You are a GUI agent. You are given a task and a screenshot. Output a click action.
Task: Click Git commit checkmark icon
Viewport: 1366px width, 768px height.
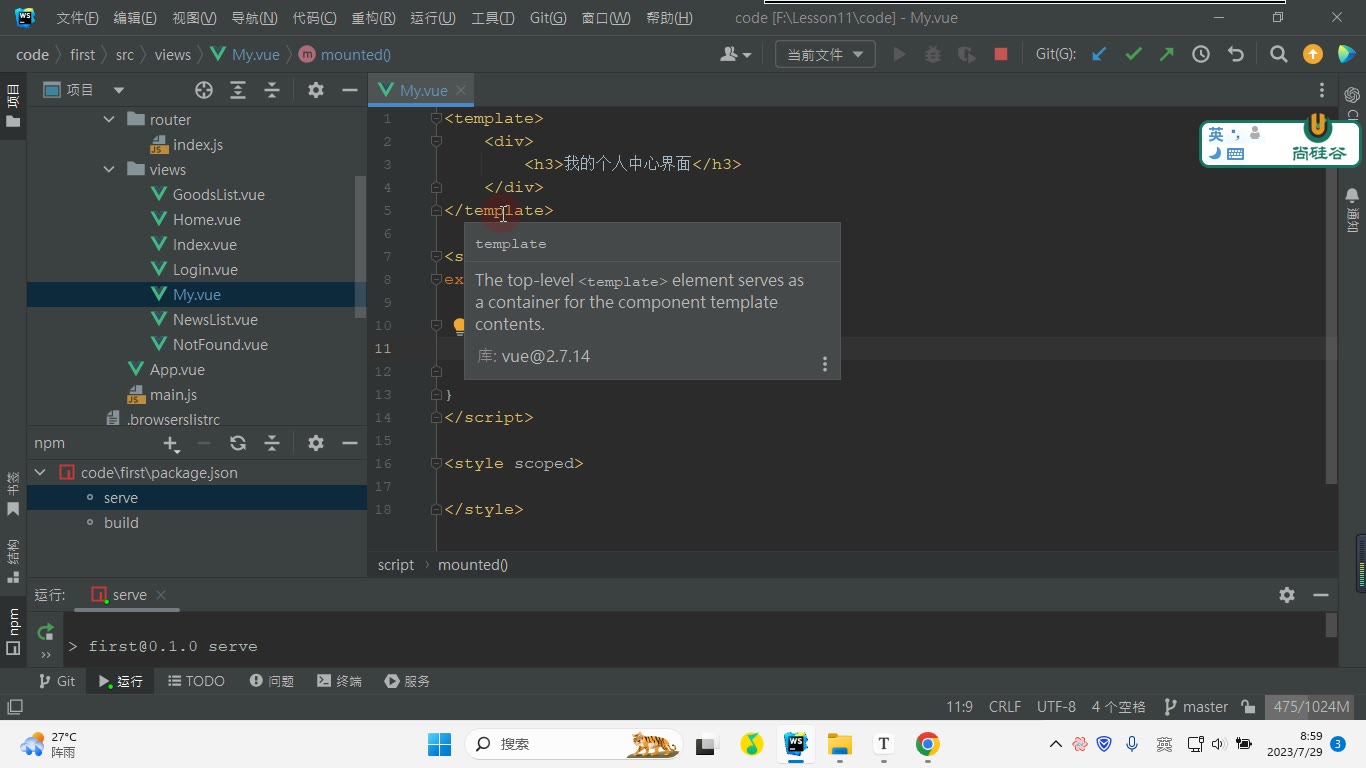point(1133,55)
